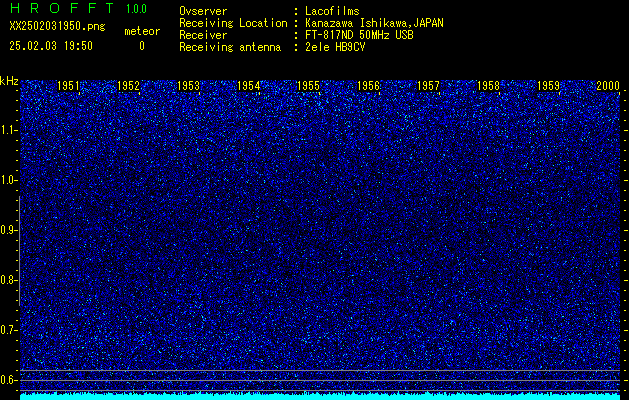Select the filename XX2502031950.png

(x=57, y=27)
